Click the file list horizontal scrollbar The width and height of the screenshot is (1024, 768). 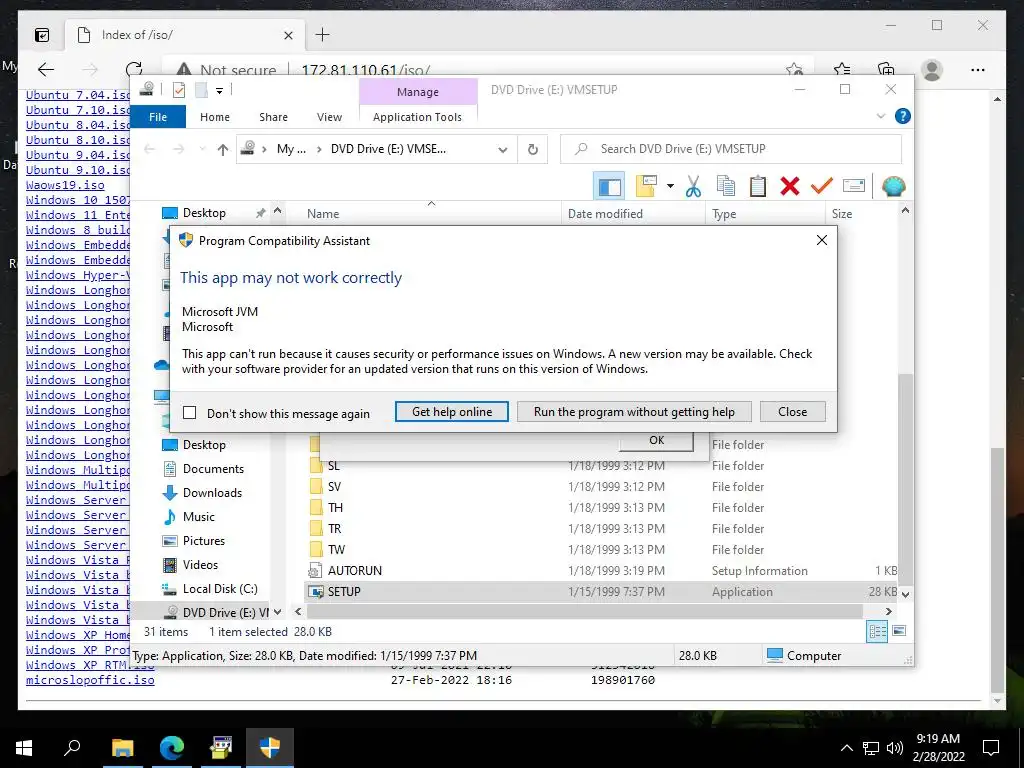(x=584, y=611)
